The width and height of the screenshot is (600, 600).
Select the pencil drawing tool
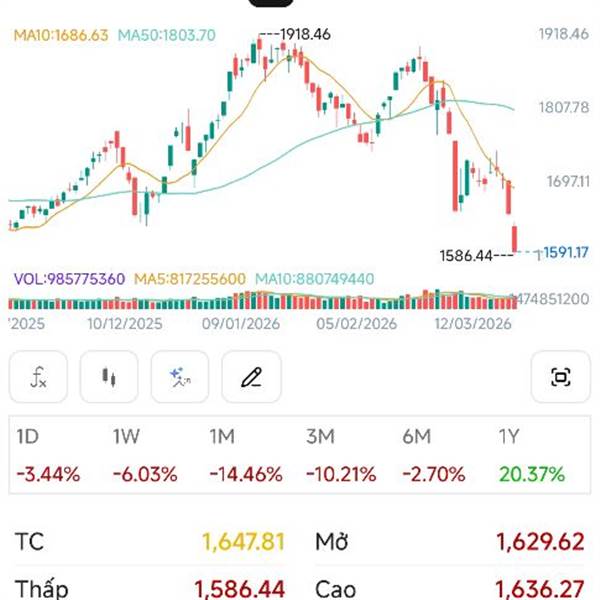click(251, 377)
